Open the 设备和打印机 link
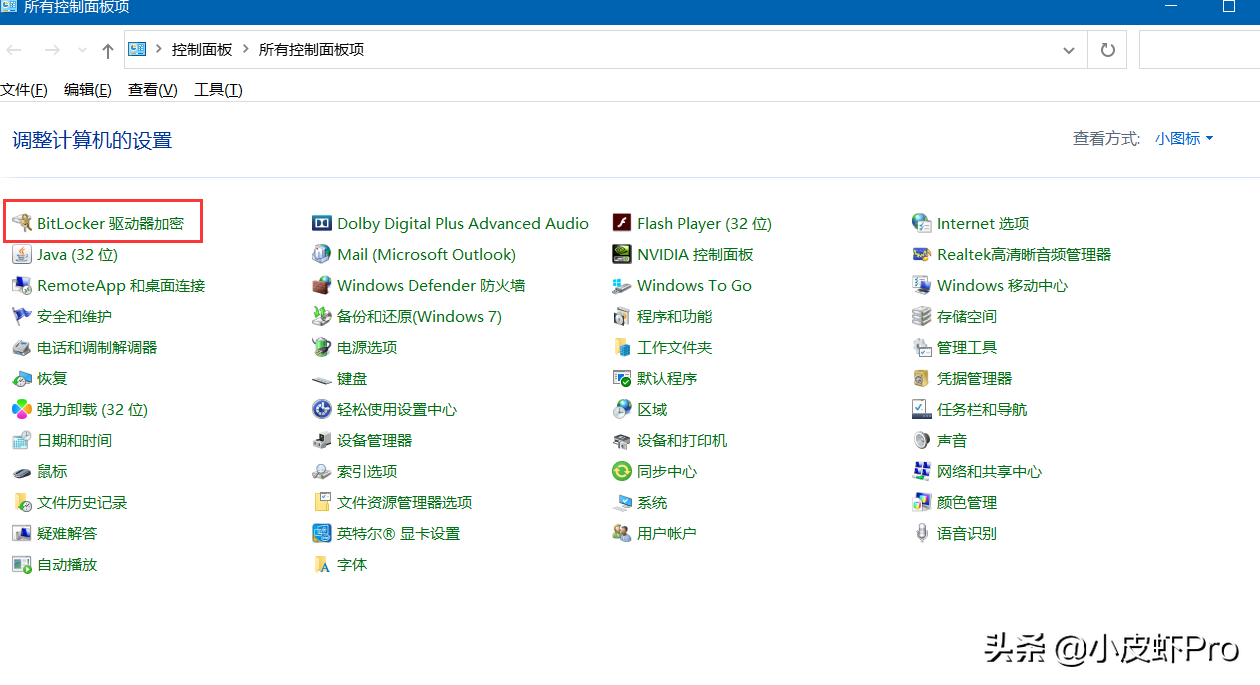The width and height of the screenshot is (1260, 685). (682, 440)
